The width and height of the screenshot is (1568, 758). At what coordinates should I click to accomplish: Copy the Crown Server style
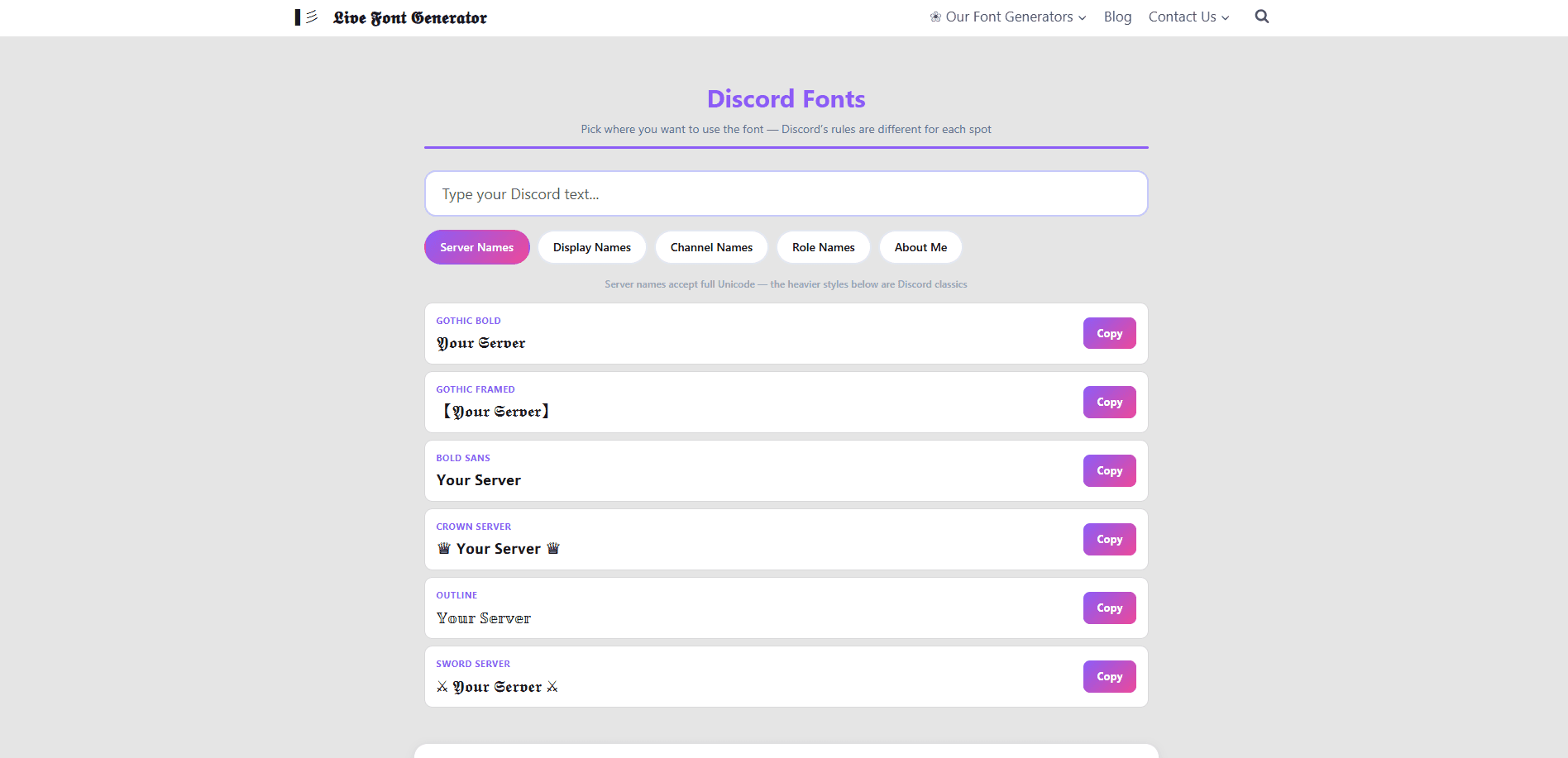(x=1109, y=539)
